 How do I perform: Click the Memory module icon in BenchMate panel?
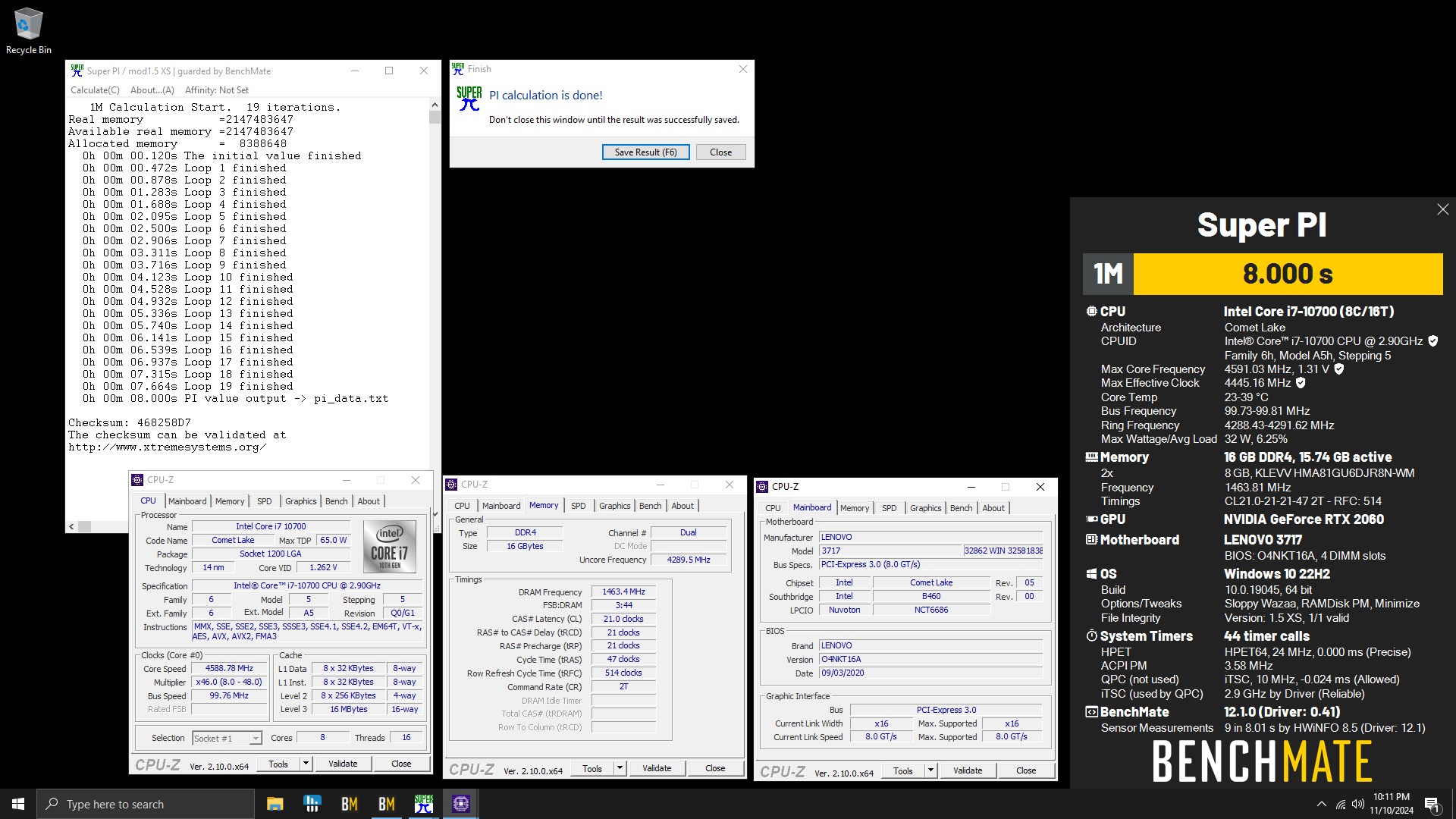click(1091, 457)
